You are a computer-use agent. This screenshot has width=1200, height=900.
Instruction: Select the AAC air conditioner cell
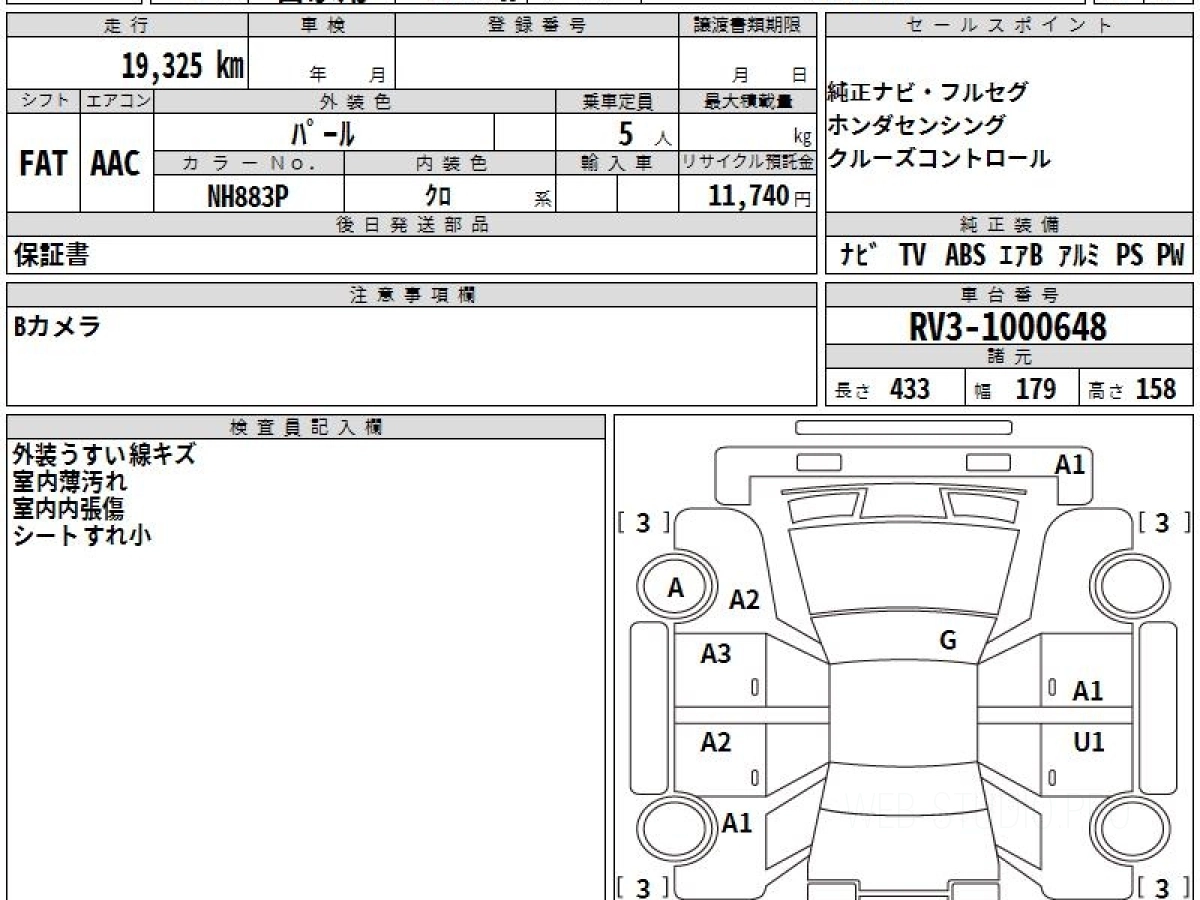(117, 163)
